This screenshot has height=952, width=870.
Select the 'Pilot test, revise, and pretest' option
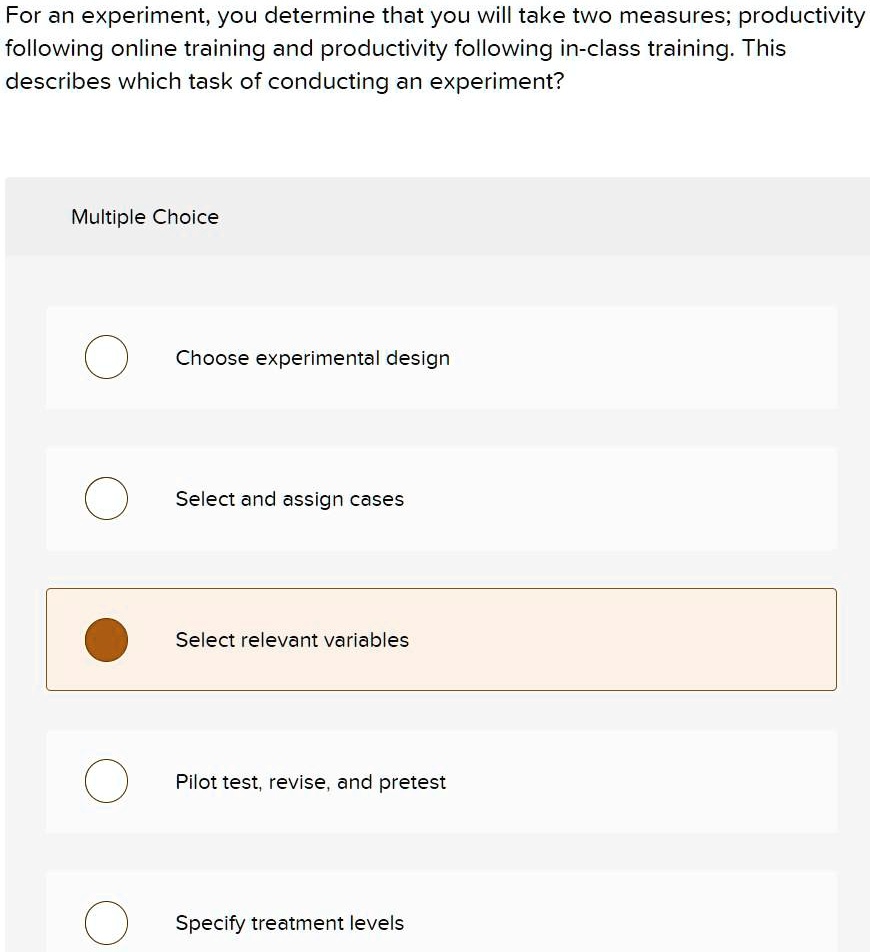tap(106, 781)
